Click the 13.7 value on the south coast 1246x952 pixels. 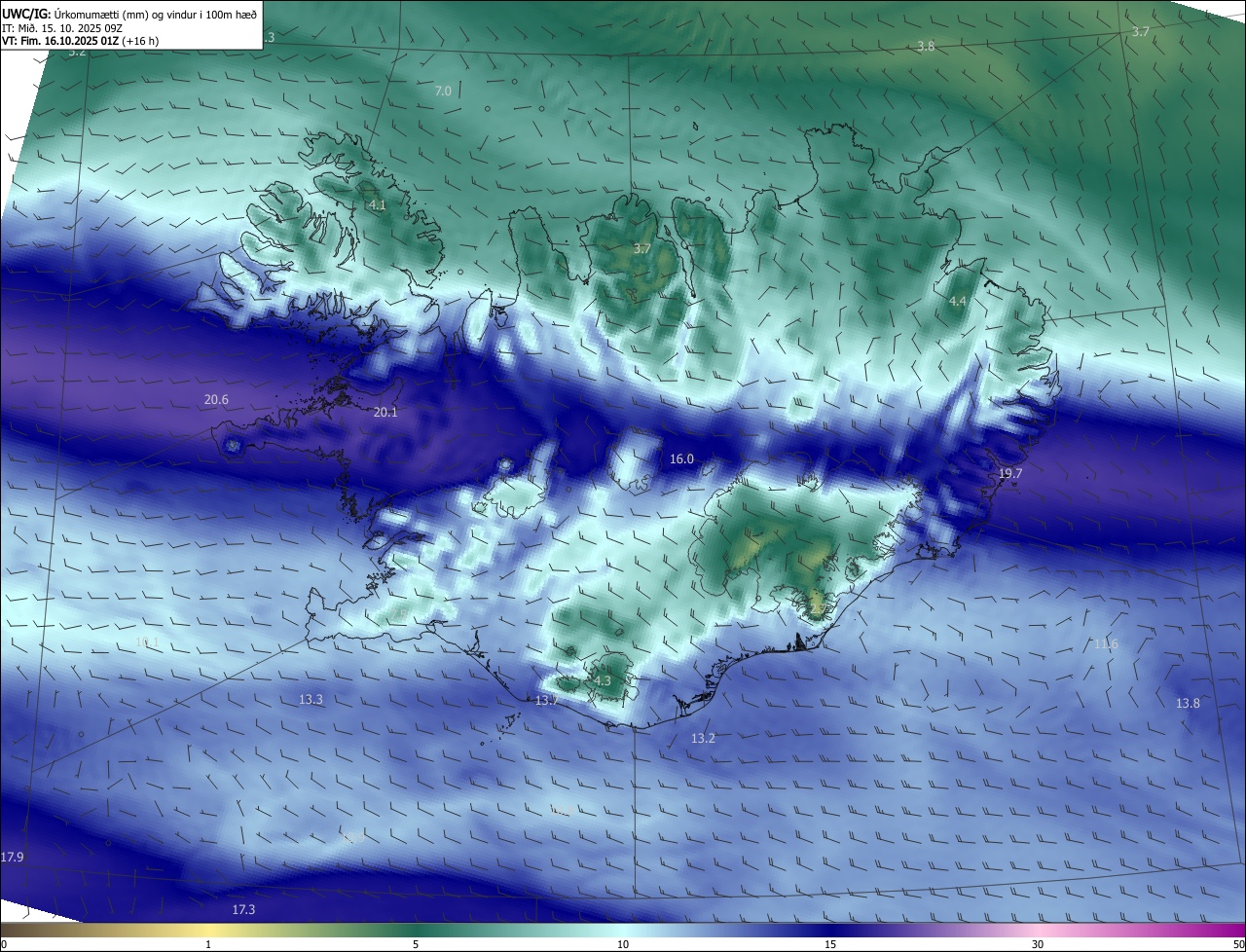(546, 701)
